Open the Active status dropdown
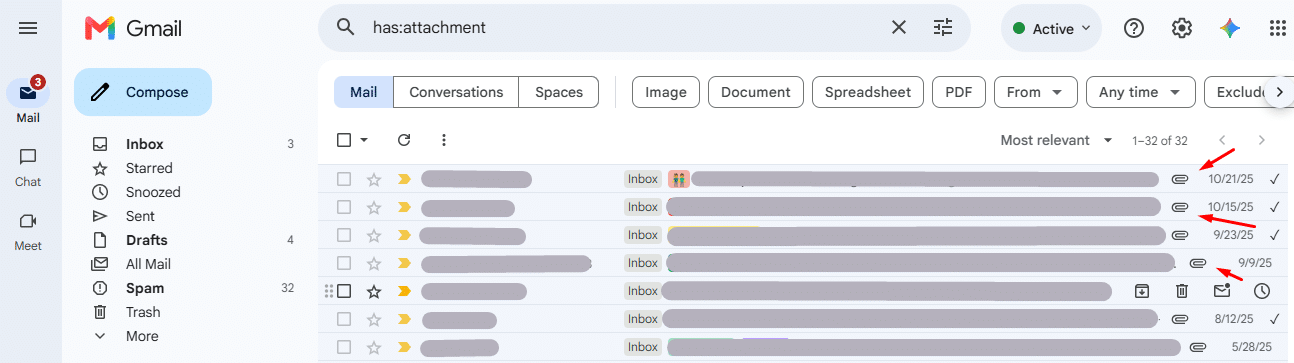This screenshot has height=363, width=1294. [x=1051, y=29]
